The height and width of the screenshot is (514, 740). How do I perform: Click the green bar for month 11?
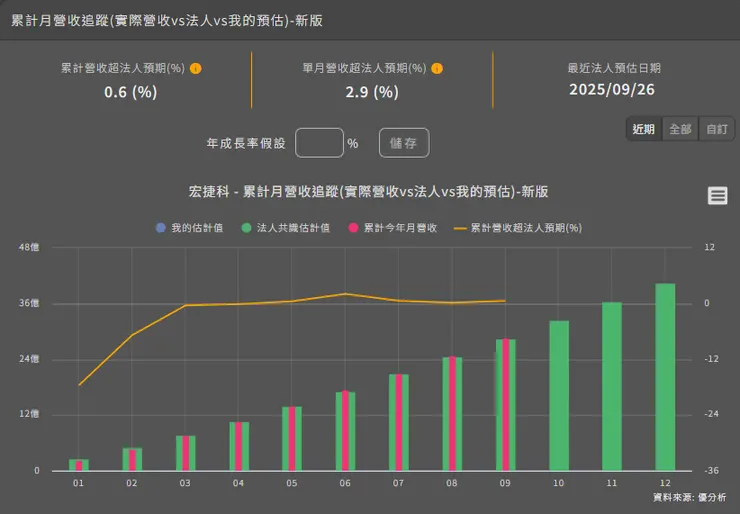pos(612,387)
